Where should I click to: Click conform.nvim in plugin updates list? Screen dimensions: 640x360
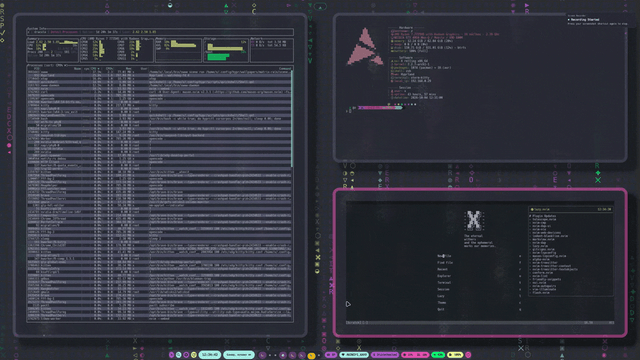(x=542, y=273)
